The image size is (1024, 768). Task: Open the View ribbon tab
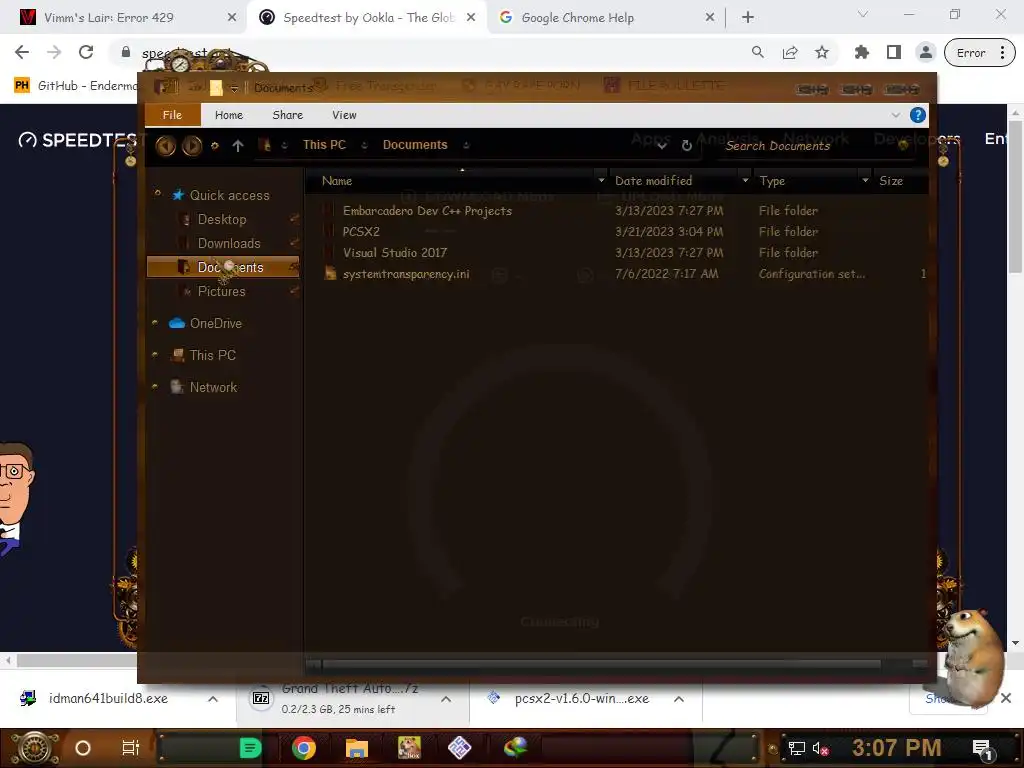coord(344,115)
